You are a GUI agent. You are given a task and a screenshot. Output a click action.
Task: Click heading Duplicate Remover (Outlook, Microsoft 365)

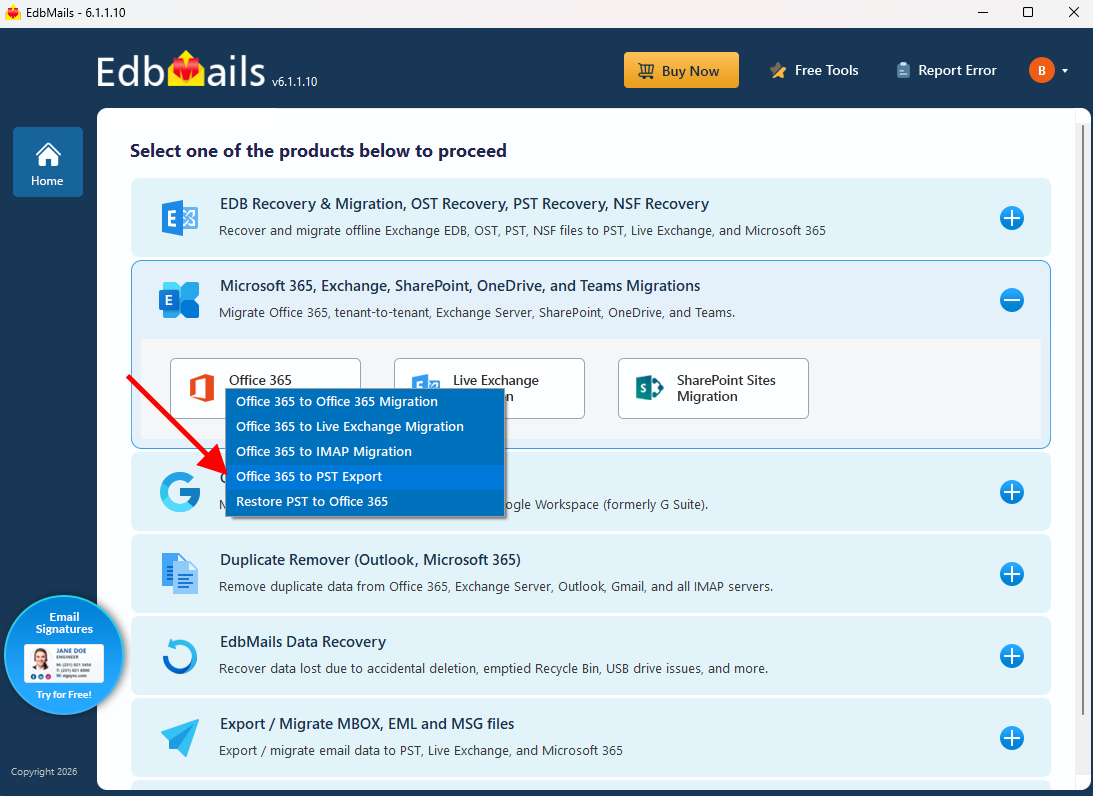(x=370, y=560)
